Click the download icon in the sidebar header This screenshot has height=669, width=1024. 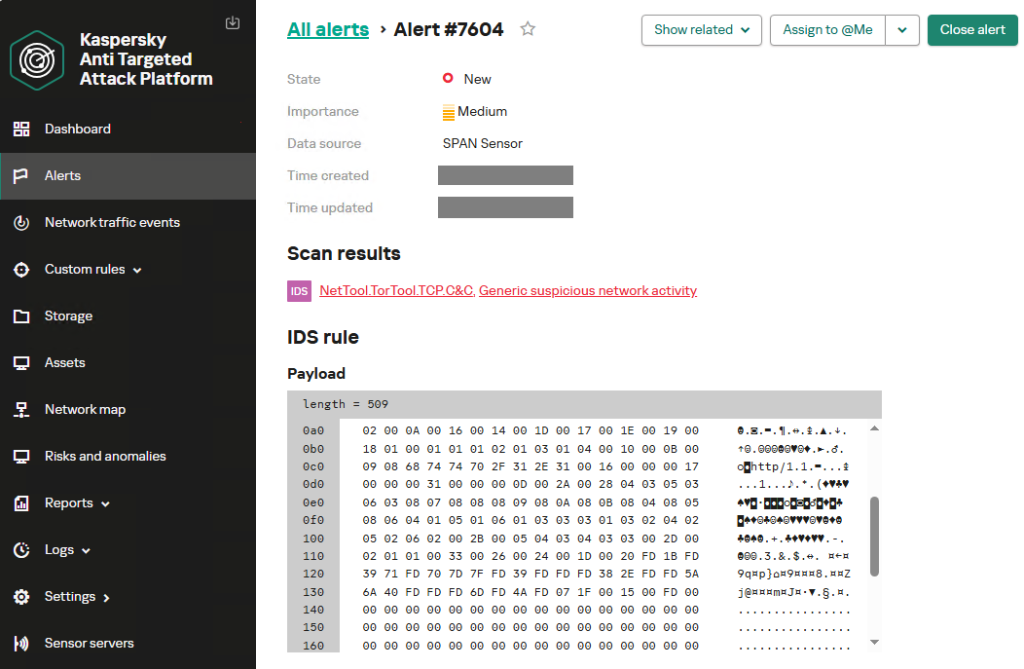[x=232, y=23]
